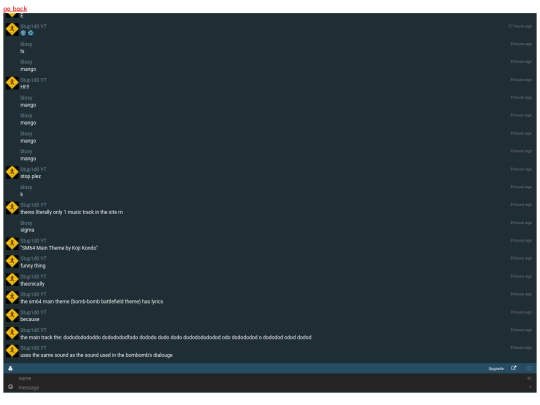
Task: Open the user profile icon in chat bar
Action: 10,368
